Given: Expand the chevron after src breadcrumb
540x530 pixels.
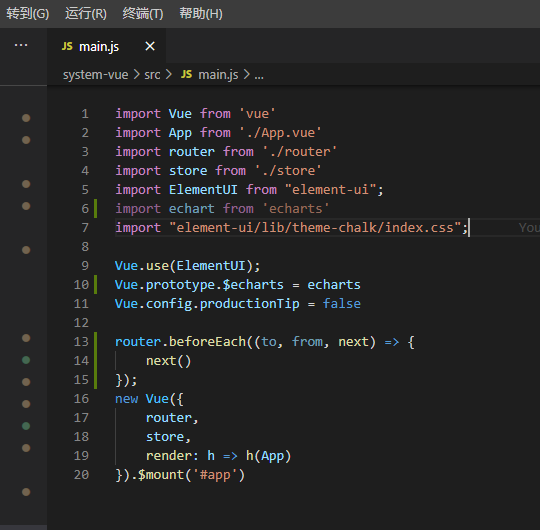Looking at the screenshot, I should coord(169,74).
